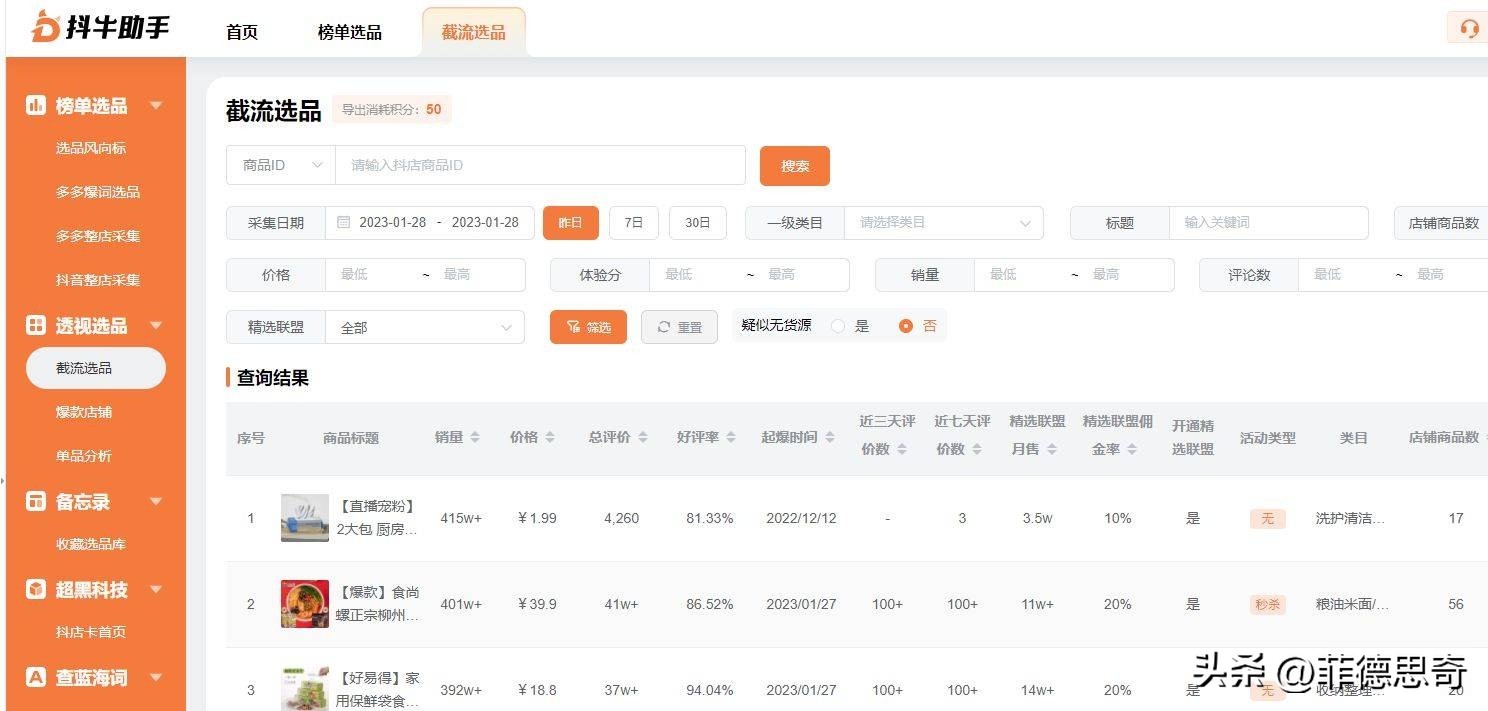Select the 查蓝海词 letter-A sidebar icon
This screenshot has height=711, width=1488.
(x=35, y=677)
